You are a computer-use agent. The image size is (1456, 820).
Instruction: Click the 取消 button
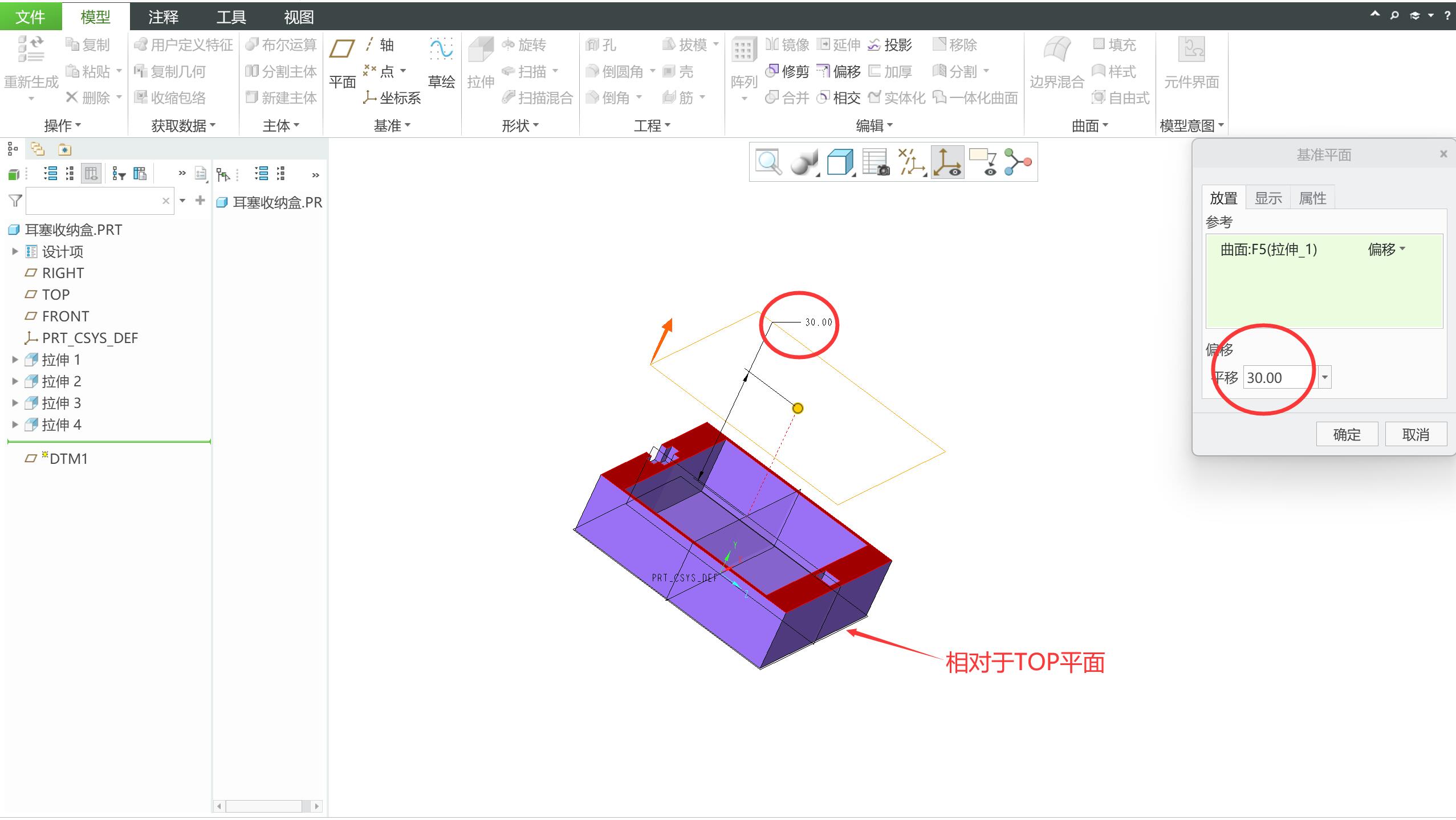[x=1415, y=435]
